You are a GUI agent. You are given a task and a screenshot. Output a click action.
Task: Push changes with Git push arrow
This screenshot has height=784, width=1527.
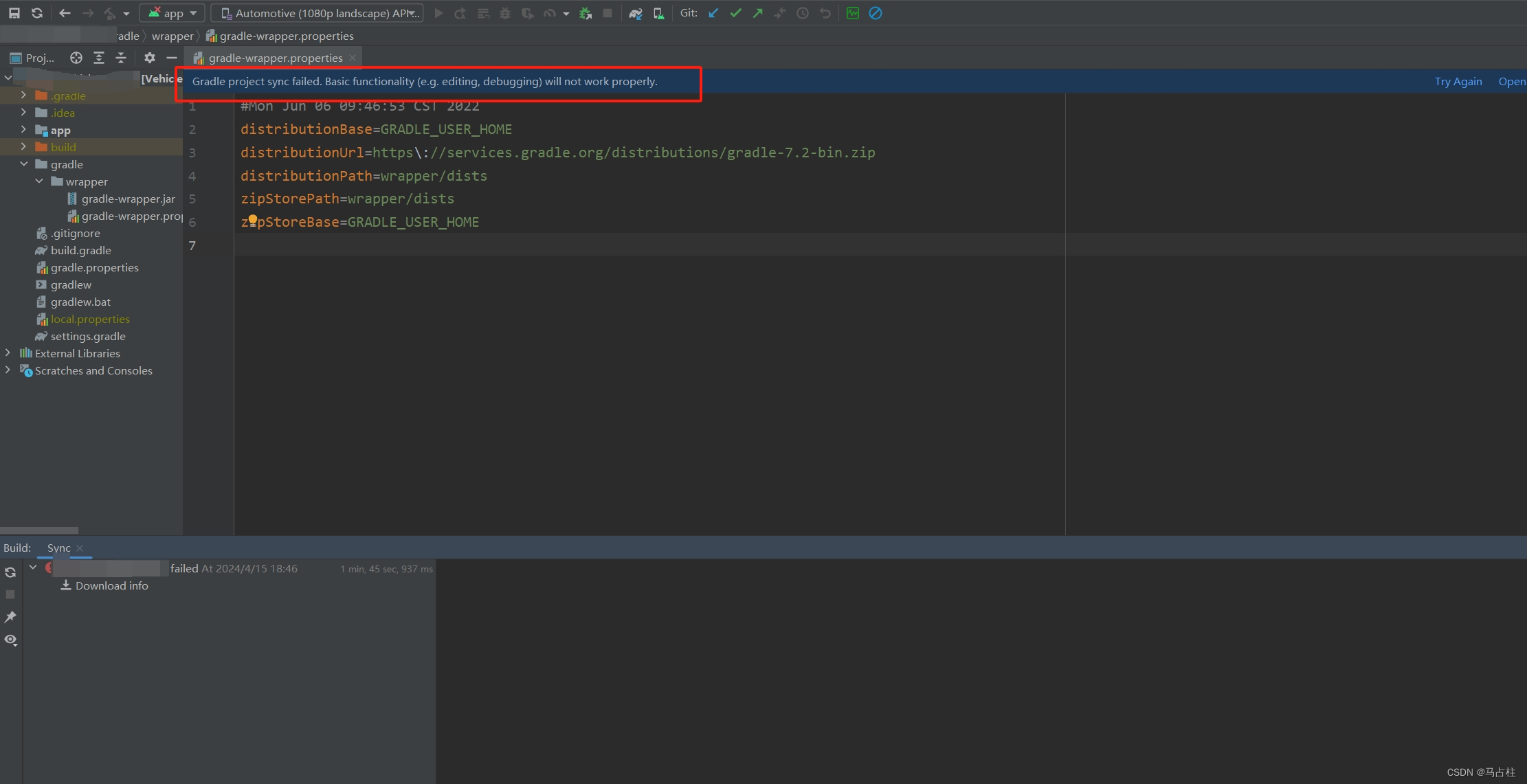[x=757, y=13]
